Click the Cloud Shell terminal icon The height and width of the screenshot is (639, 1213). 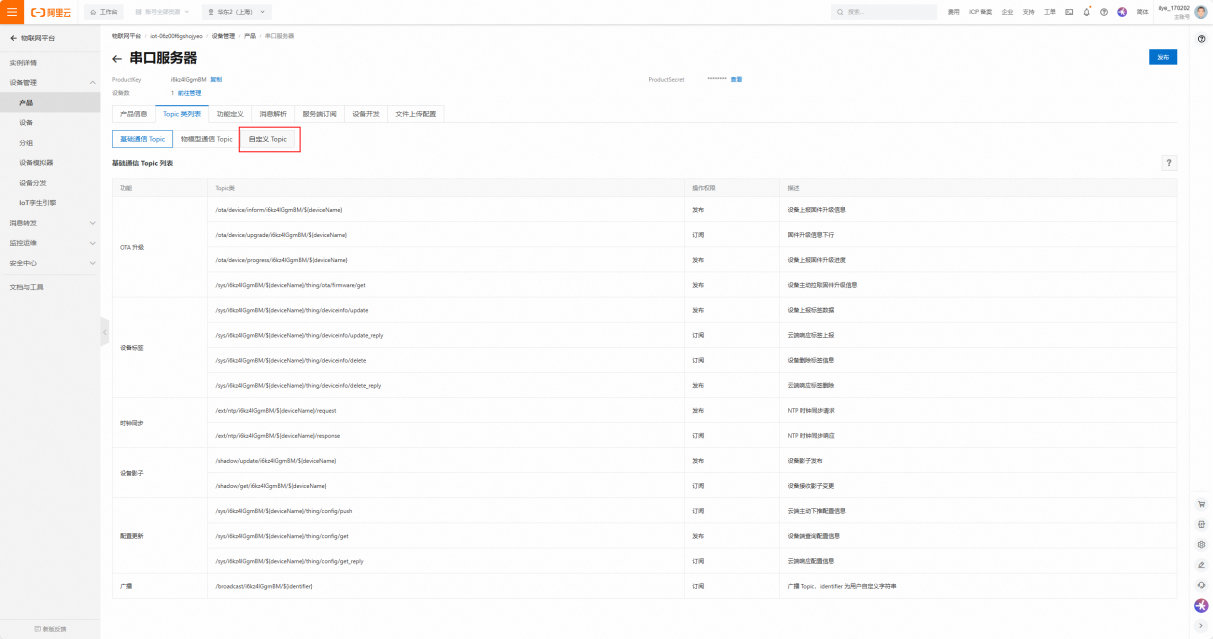tap(1069, 12)
